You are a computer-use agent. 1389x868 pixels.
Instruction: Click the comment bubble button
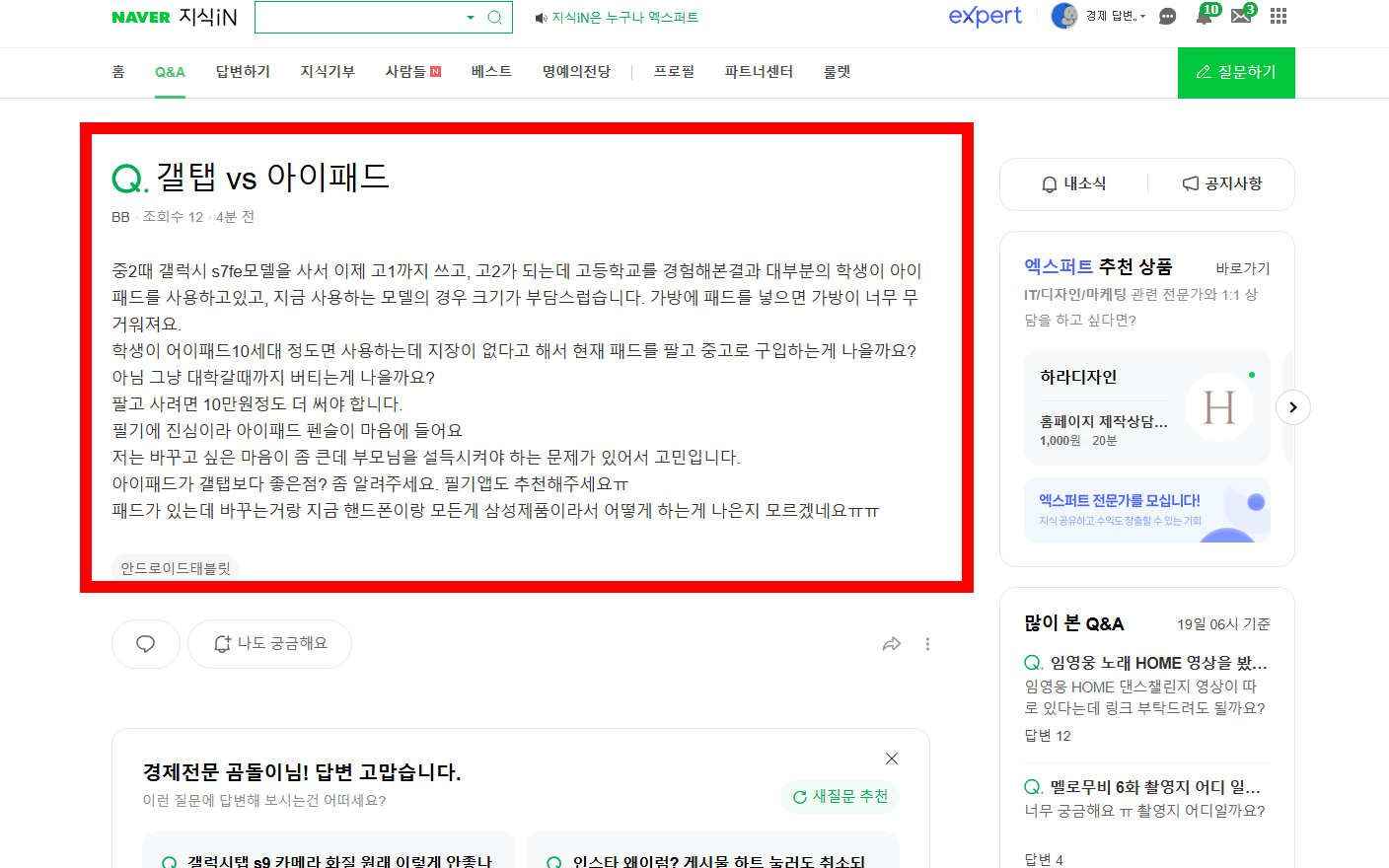point(146,644)
